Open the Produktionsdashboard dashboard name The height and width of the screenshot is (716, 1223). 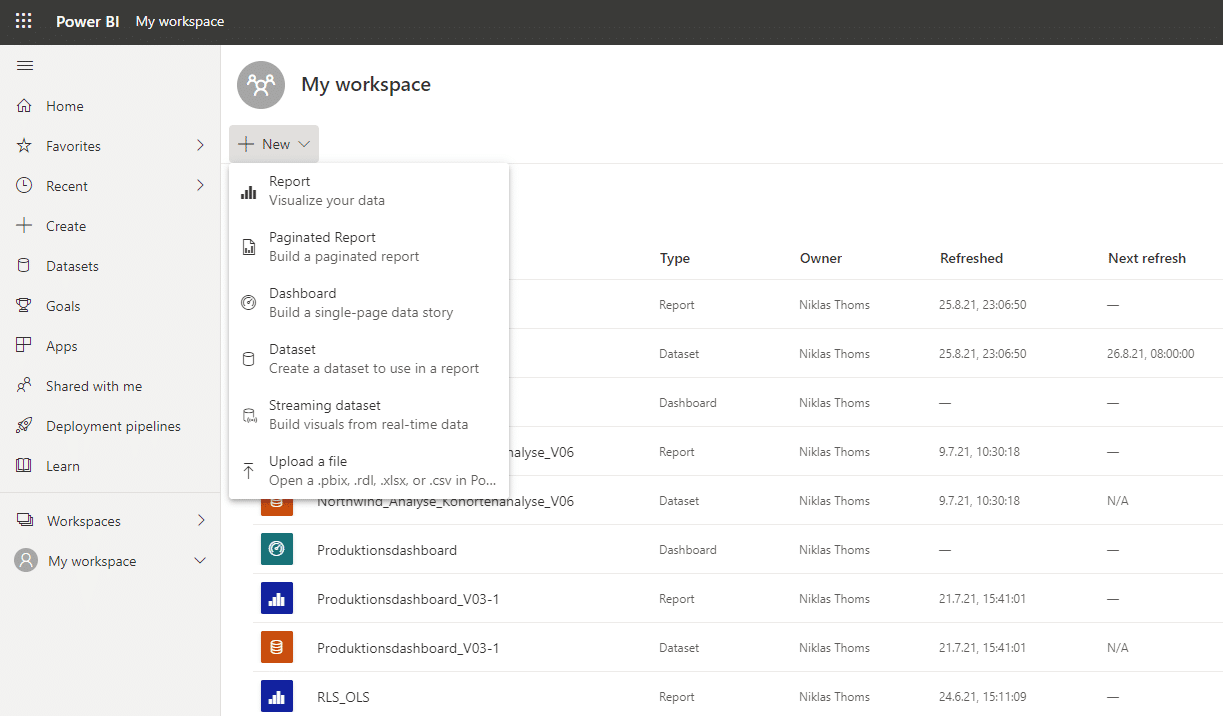click(x=387, y=550)
